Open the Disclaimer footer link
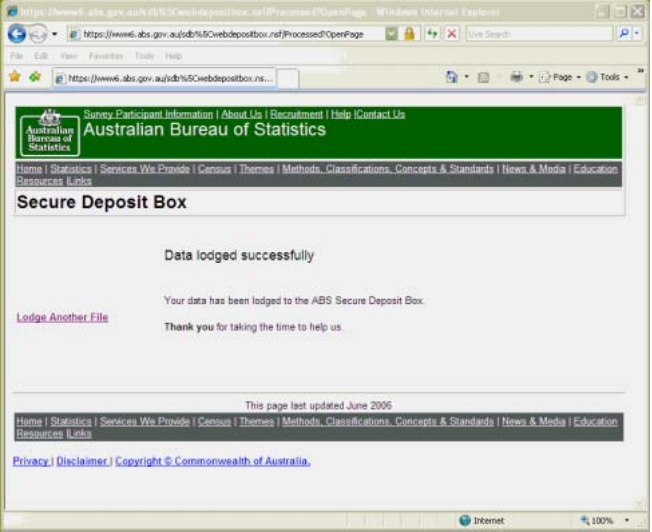Image resolution: width=652 pixels, height=532 pixels. click(82, 461)
